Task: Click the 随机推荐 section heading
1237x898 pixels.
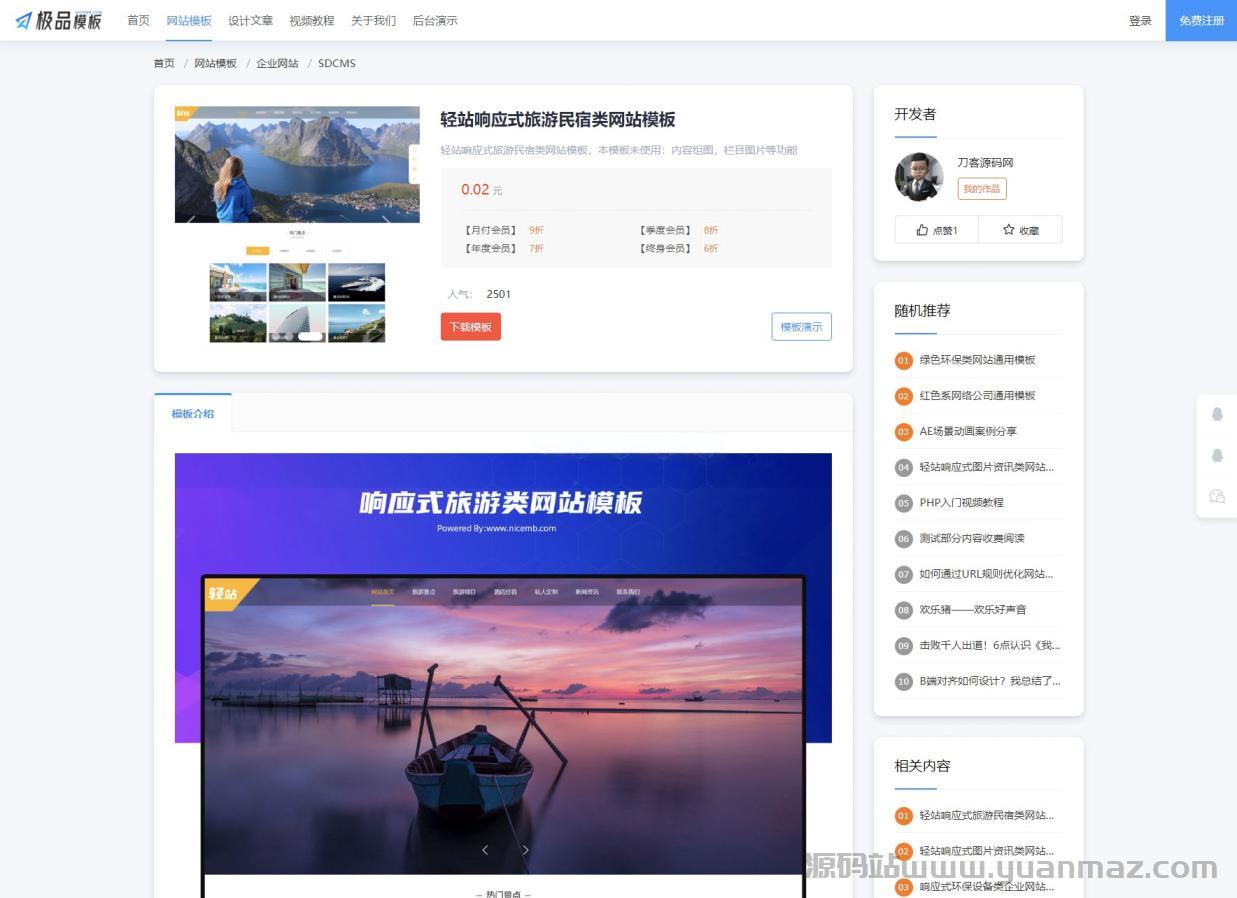Action: point(922,310)
